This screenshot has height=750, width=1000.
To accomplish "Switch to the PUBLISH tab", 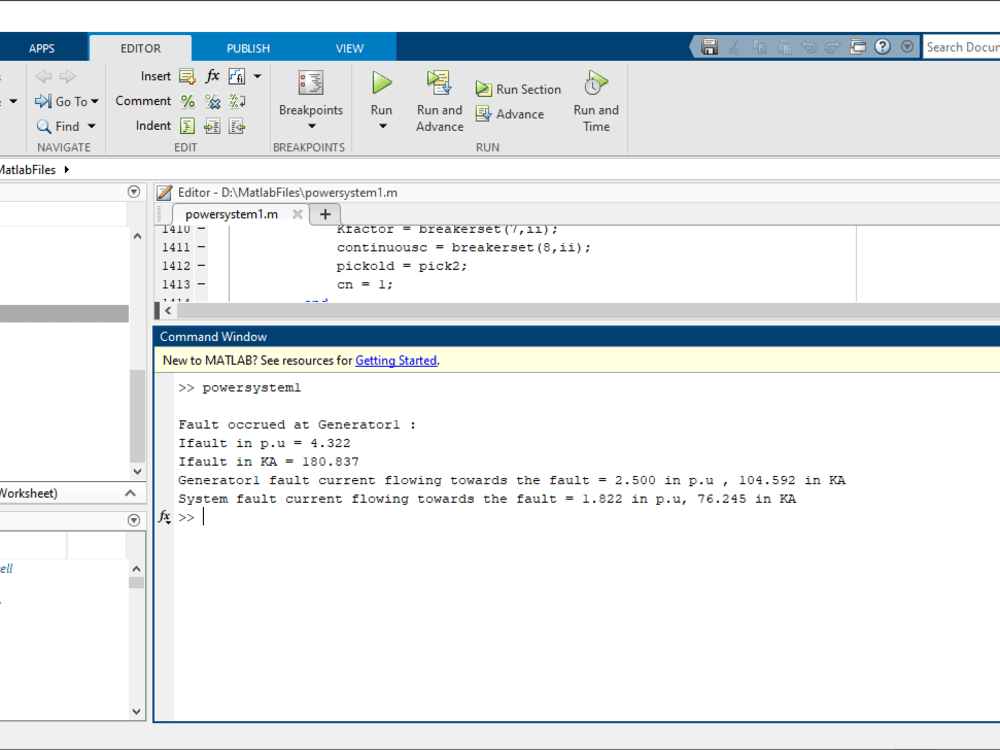I will tap(248, 48).
